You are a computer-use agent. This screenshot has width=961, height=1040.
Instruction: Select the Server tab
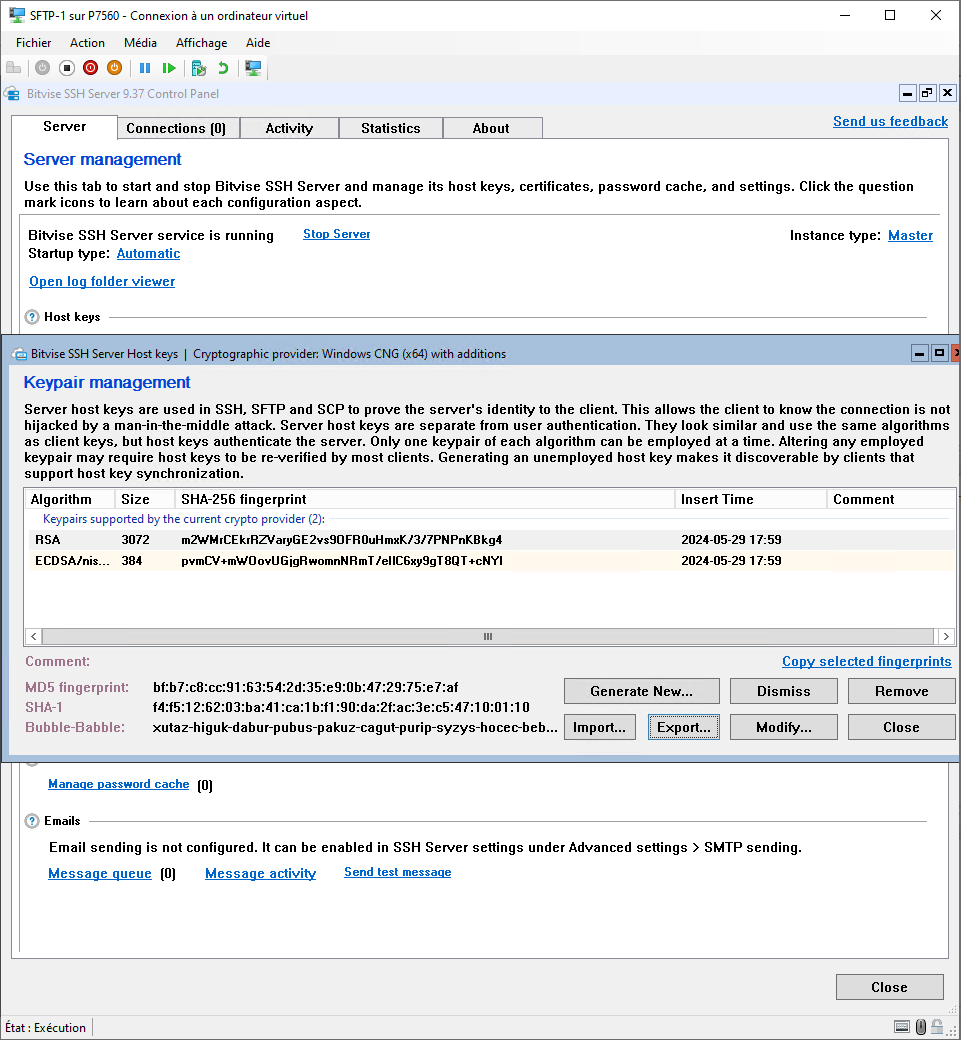coord(64,127)
